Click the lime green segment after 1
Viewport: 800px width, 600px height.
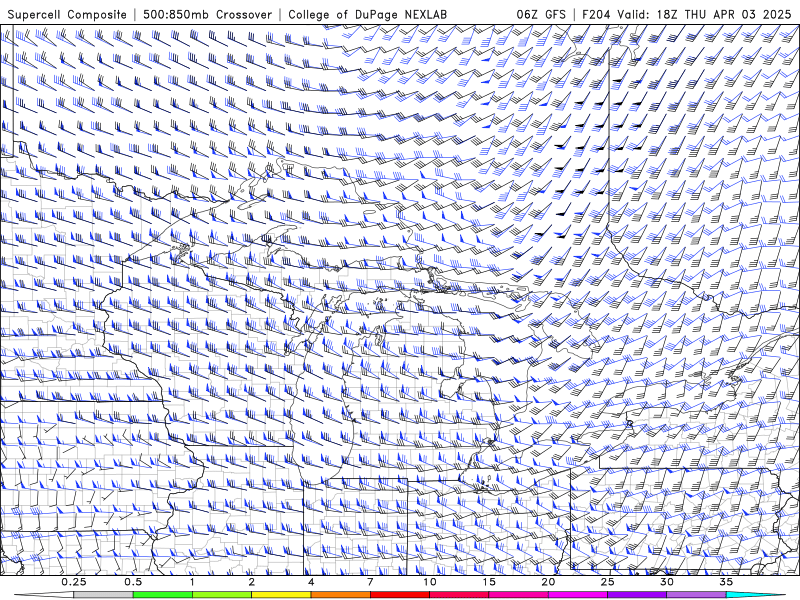pyautogui.click(x=222, y=595)
